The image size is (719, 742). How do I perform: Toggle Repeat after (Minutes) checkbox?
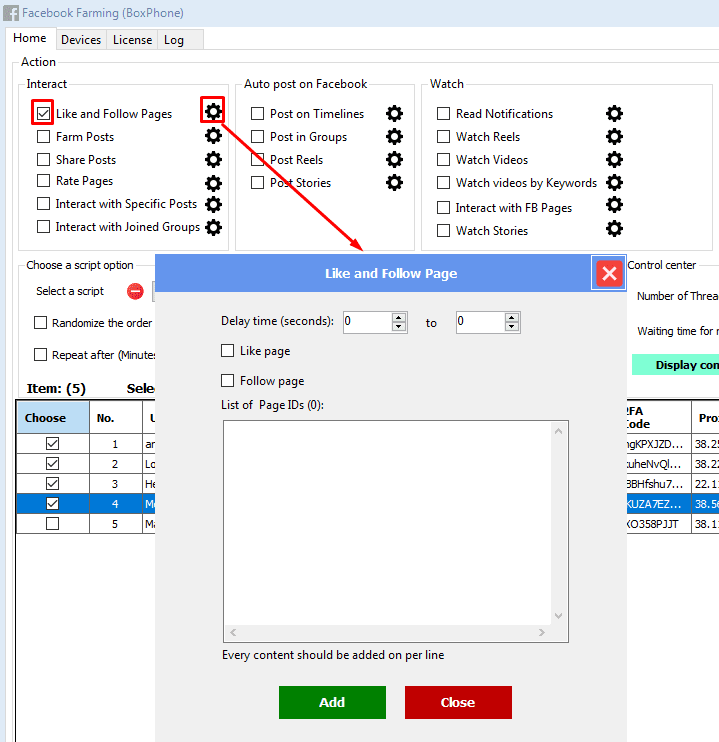[x=40, y=354]
